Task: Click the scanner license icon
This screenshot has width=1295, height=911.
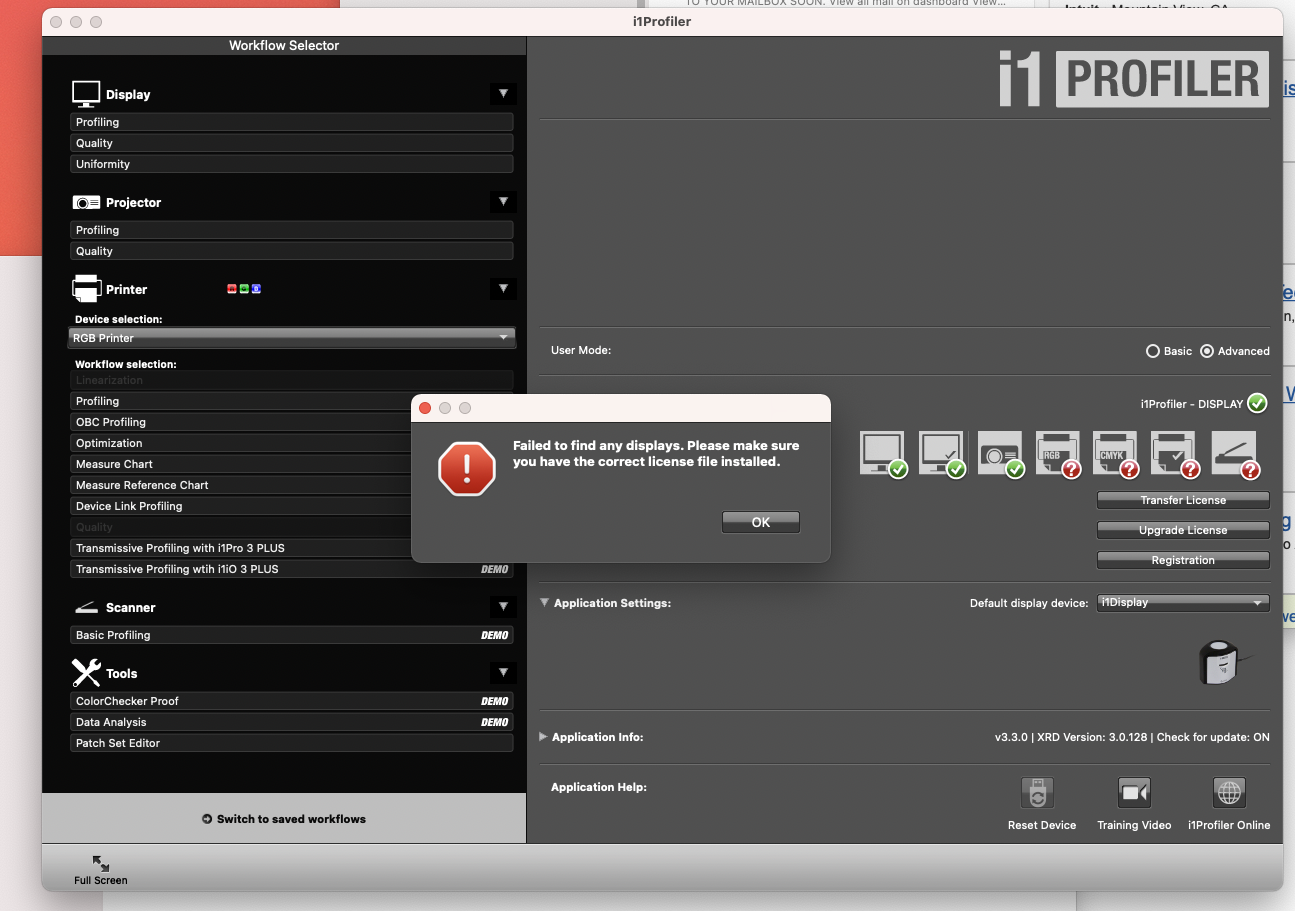Action: (1235, 453)
